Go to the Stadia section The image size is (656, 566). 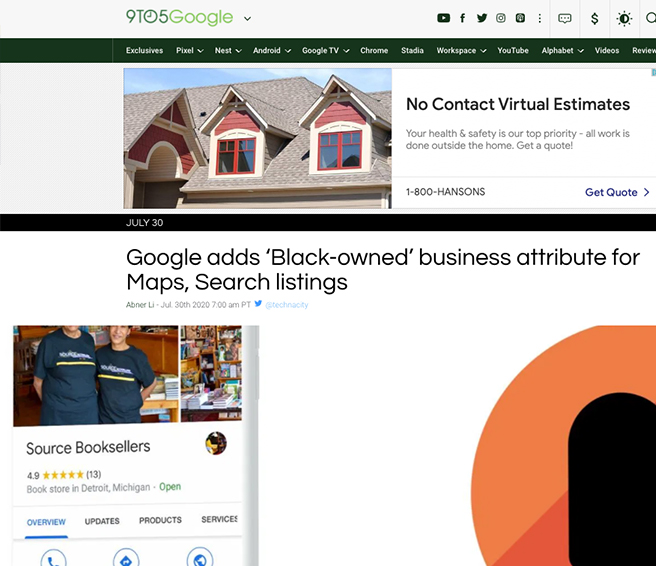(412, 51)
